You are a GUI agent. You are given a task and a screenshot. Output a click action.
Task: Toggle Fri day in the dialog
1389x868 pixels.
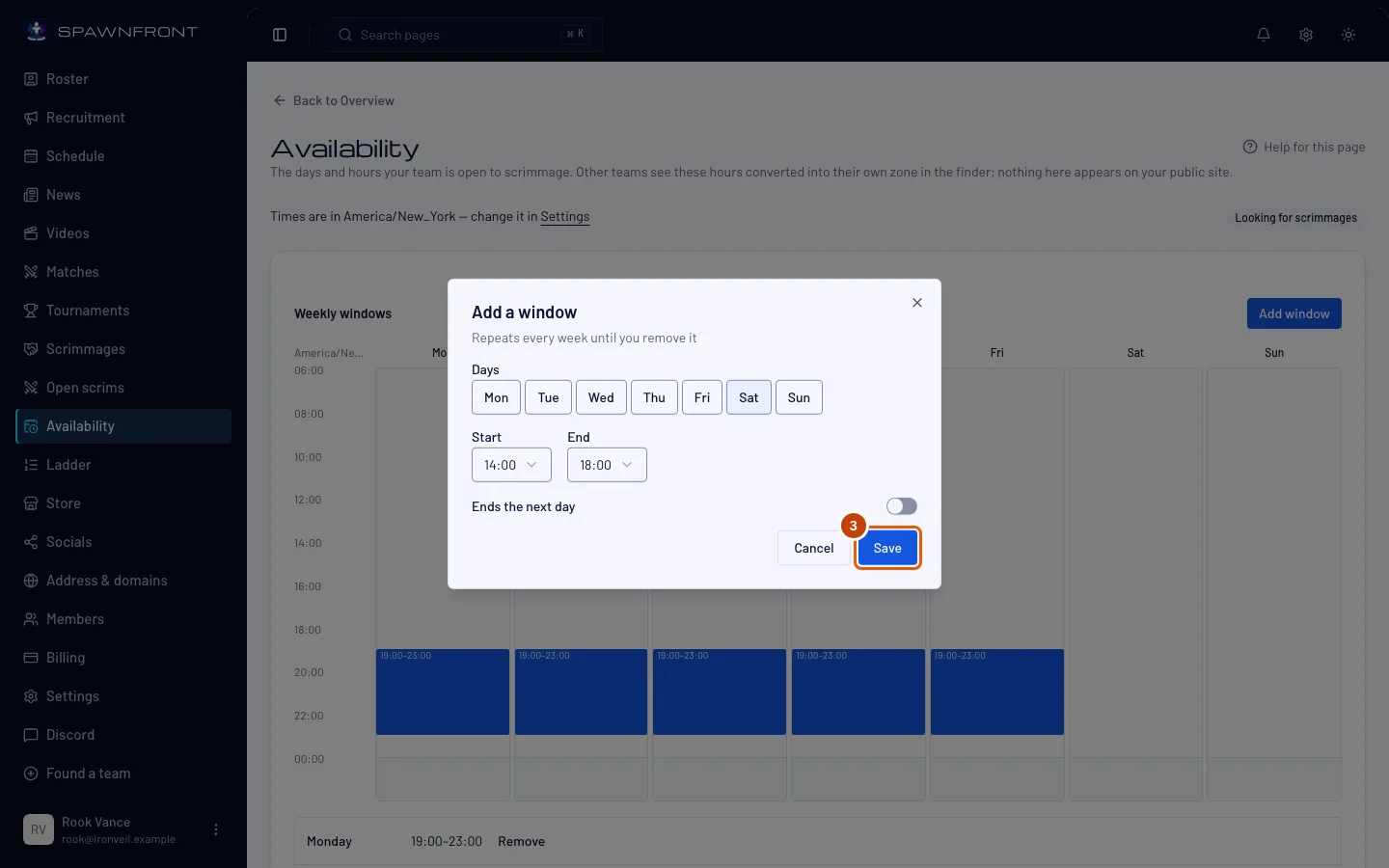pyautogui.click(x=702, y=397)
